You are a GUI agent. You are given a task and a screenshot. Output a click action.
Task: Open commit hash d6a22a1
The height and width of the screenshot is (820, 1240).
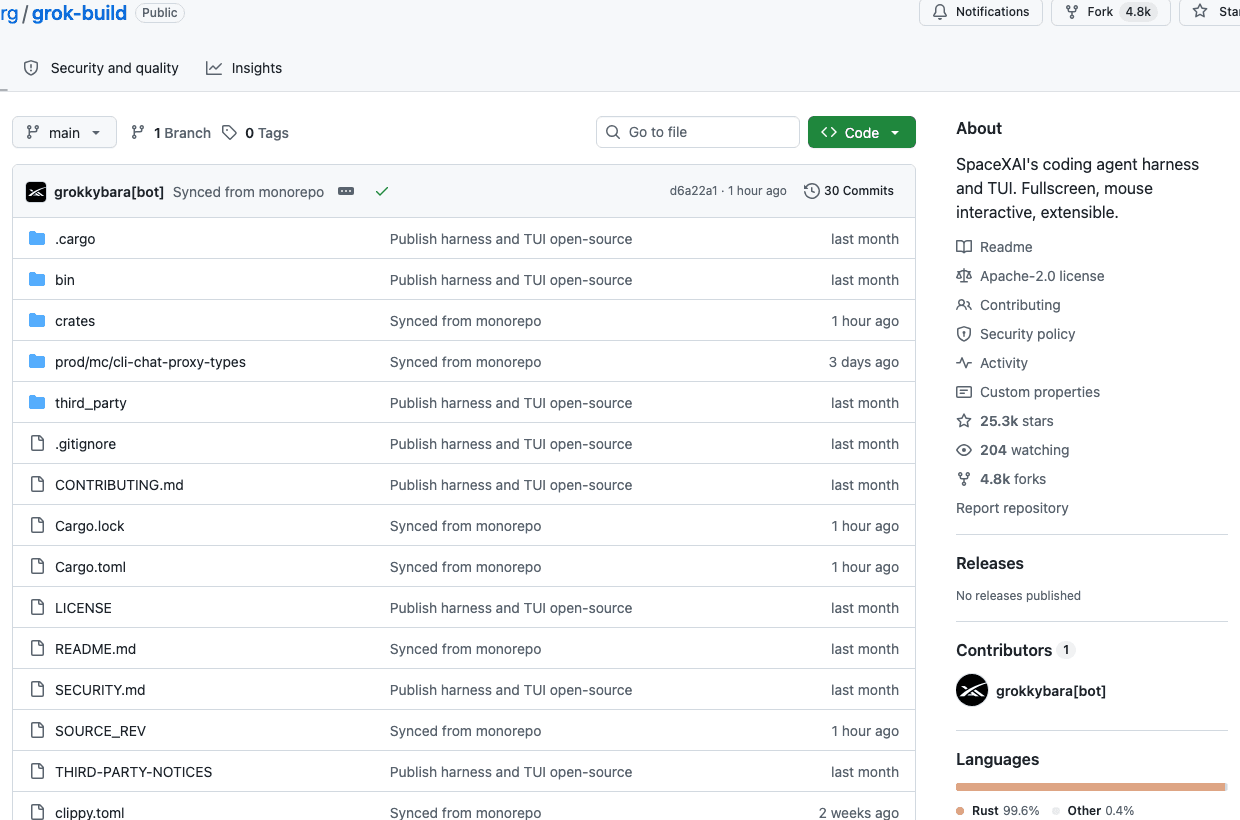coord(693,191)
